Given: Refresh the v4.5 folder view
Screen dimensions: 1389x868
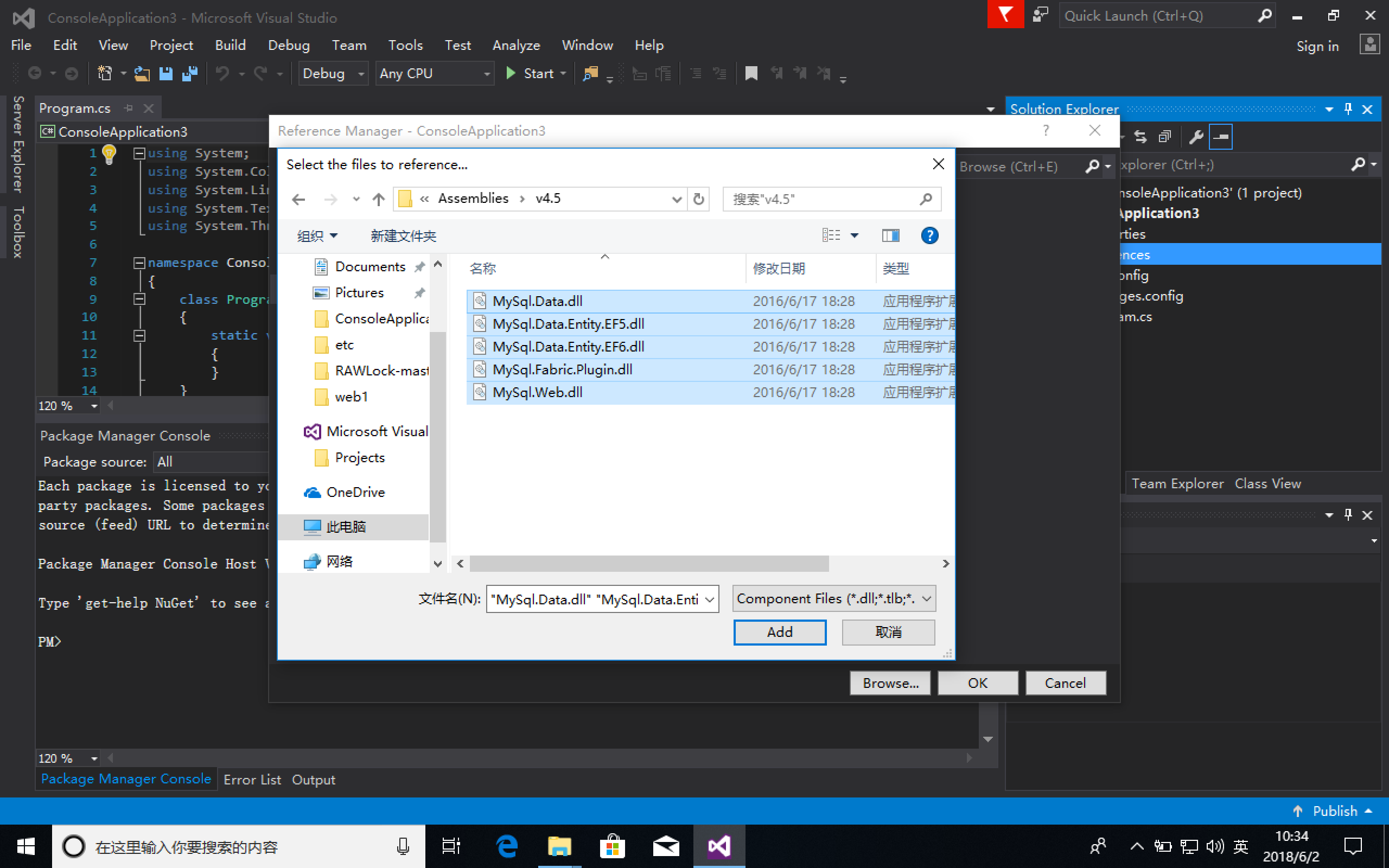Looking at the screenshot, I should pyautogui.click(x=698, y=199).
